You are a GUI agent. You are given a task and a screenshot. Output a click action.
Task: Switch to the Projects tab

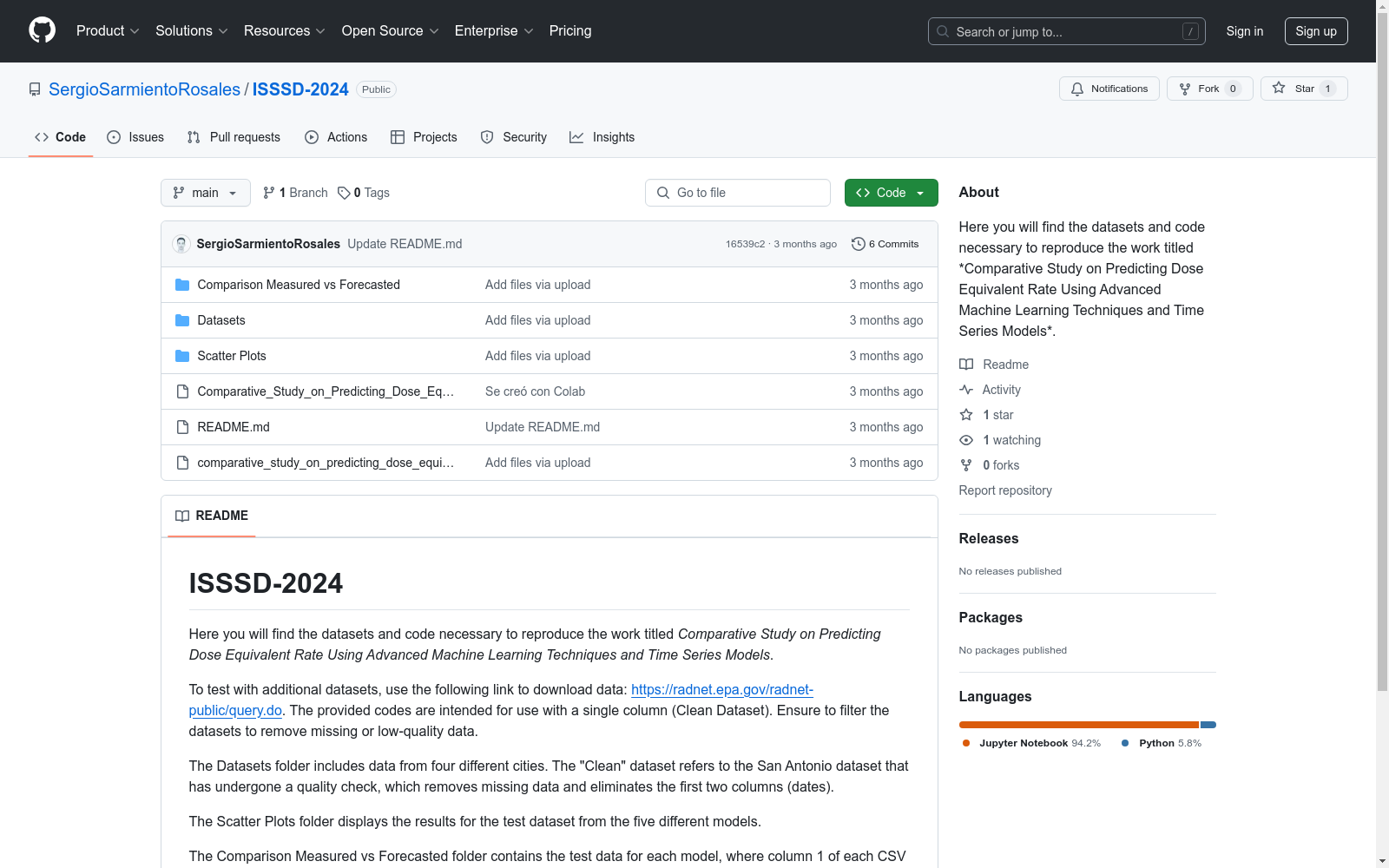(424, 137)
